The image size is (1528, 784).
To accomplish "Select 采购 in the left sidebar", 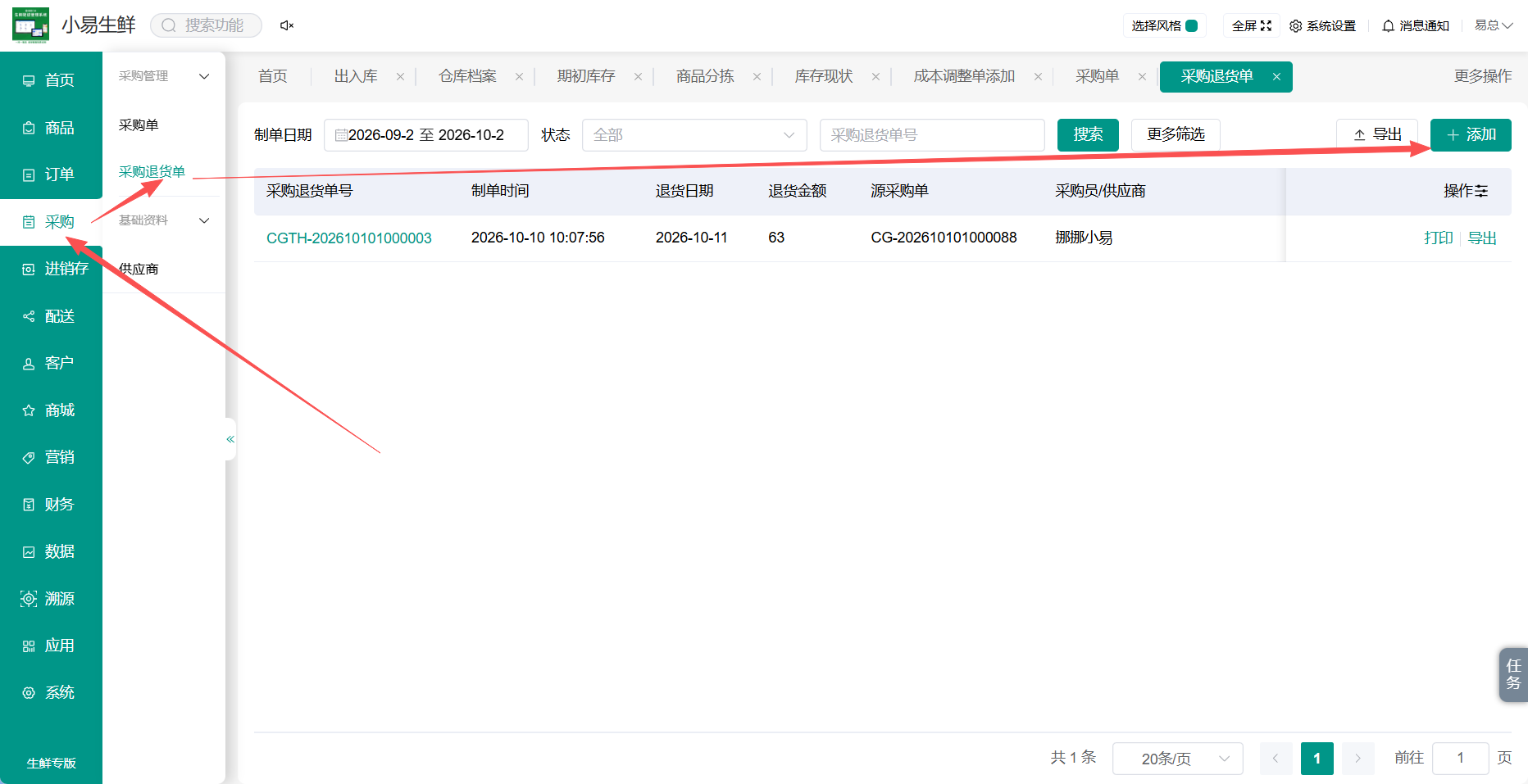I will click(x=51, y=222).
